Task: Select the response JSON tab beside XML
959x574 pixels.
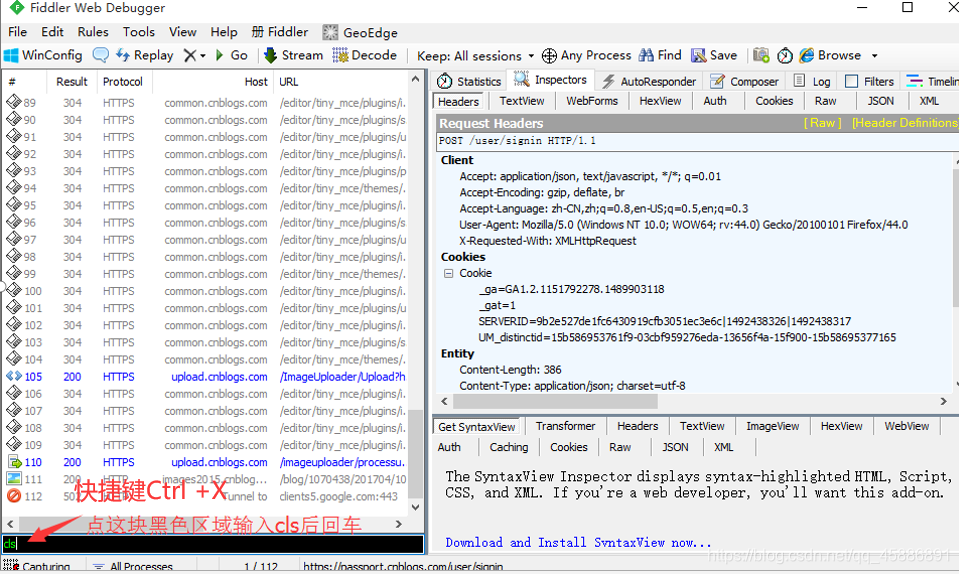Action: point(675,447)
